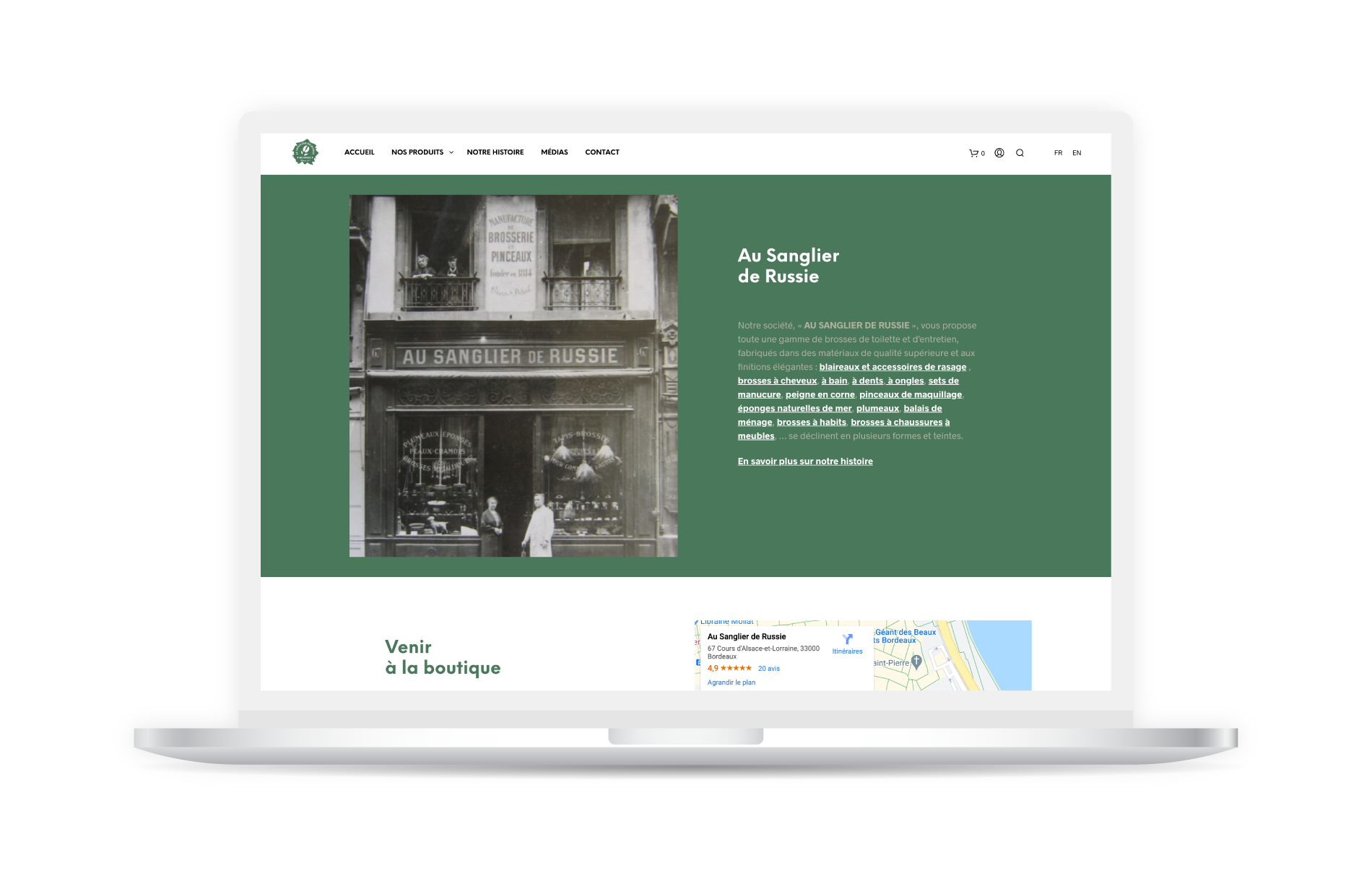Click the Venir à la boutique heading
This screenshot has width=1372, height=876.
(x=443, y=657)
